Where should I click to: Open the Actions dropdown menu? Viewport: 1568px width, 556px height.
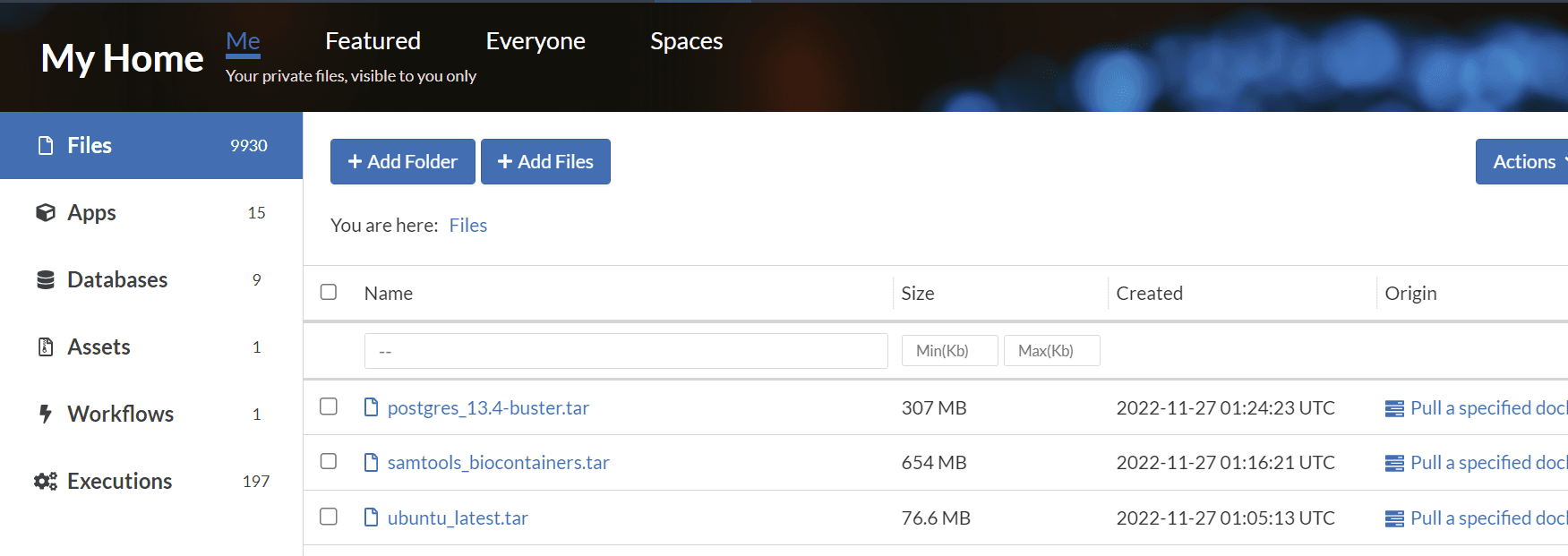point(1524,162)
